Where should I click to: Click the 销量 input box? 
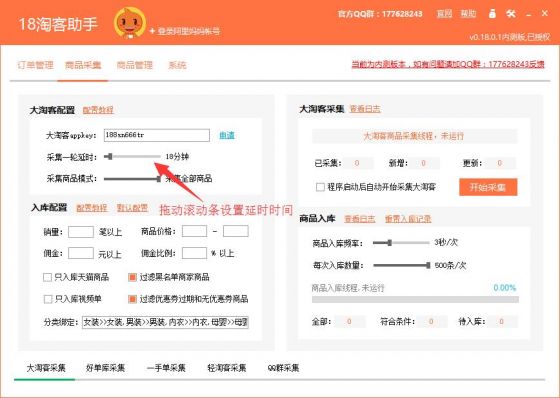(81, 232)
